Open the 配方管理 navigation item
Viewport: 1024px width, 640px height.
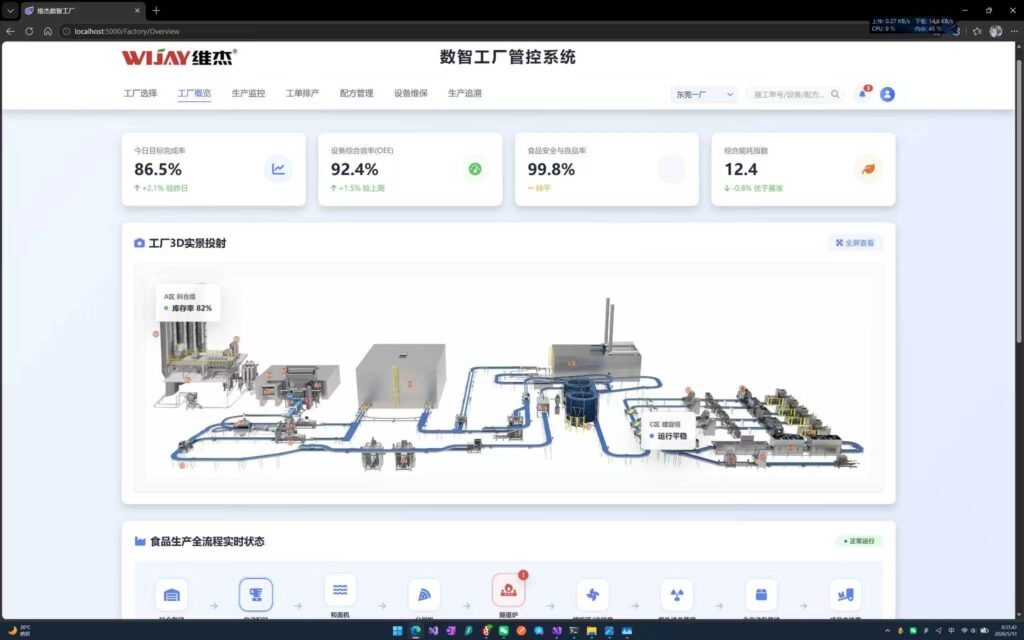tap(357, 93)
